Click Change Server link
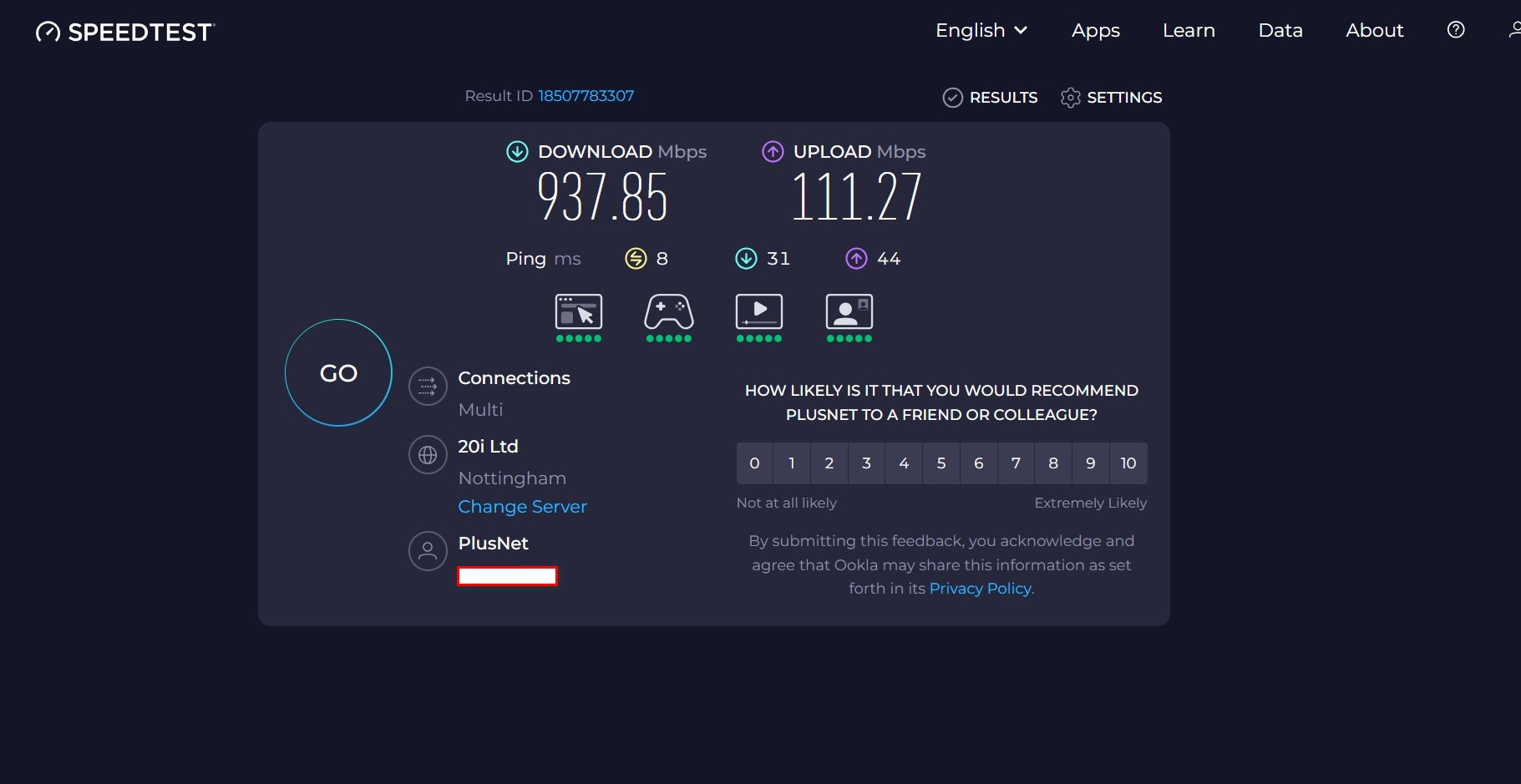1521x784 pixels. 522,507
